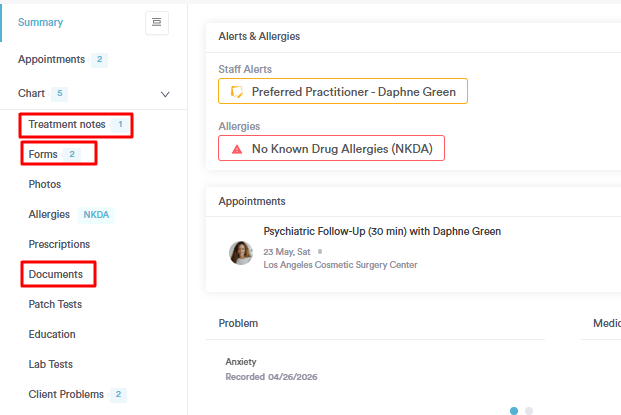Go to Photos section
Viewport: 621px width, 415px height.
tap(45, 184)
